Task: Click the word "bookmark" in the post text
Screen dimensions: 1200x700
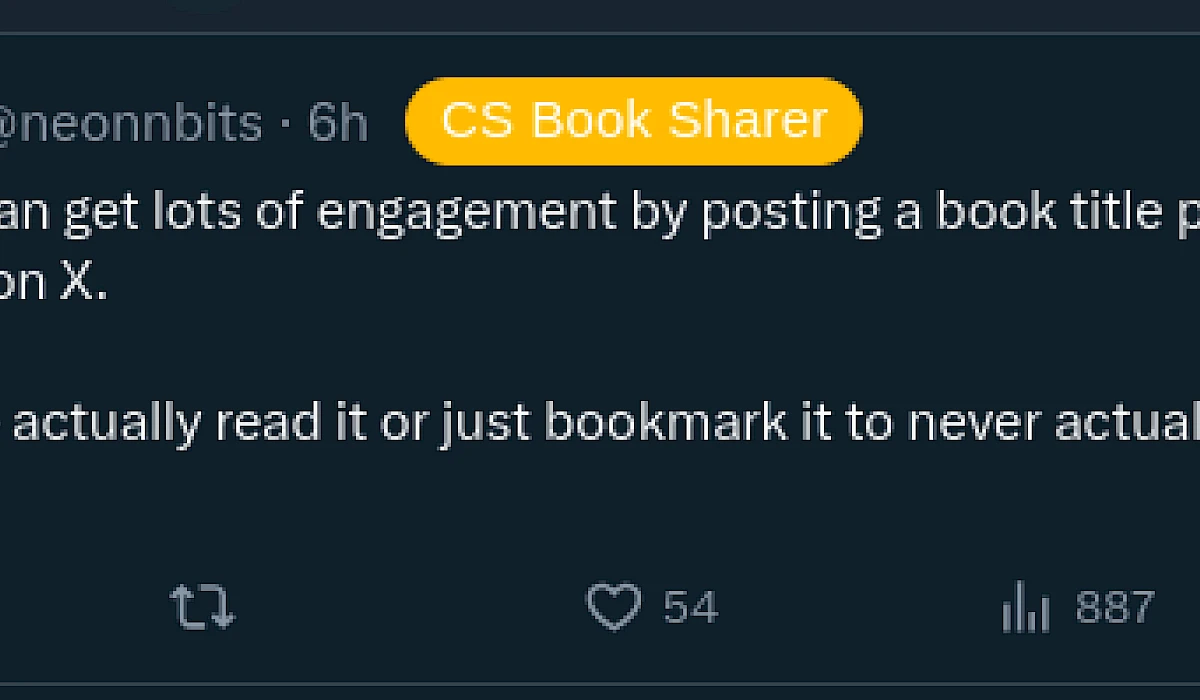Action: pos(666,423)
